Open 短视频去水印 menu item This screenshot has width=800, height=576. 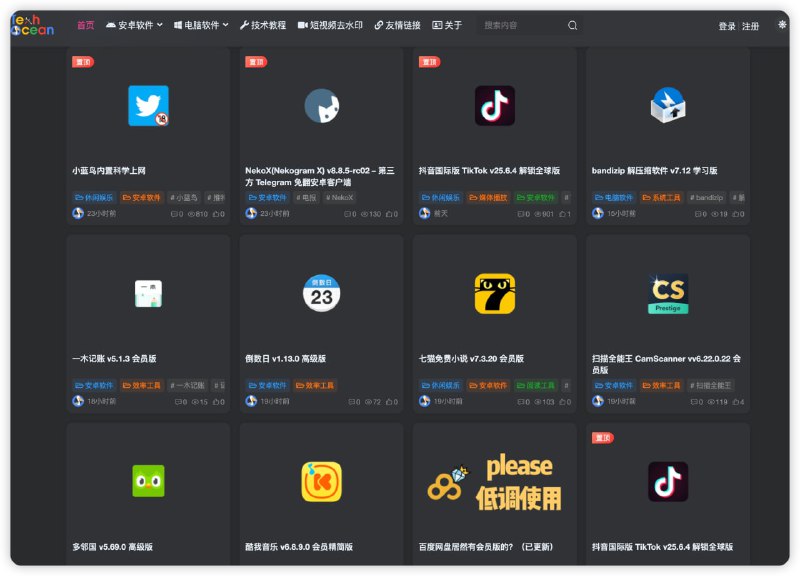[330, 25]
